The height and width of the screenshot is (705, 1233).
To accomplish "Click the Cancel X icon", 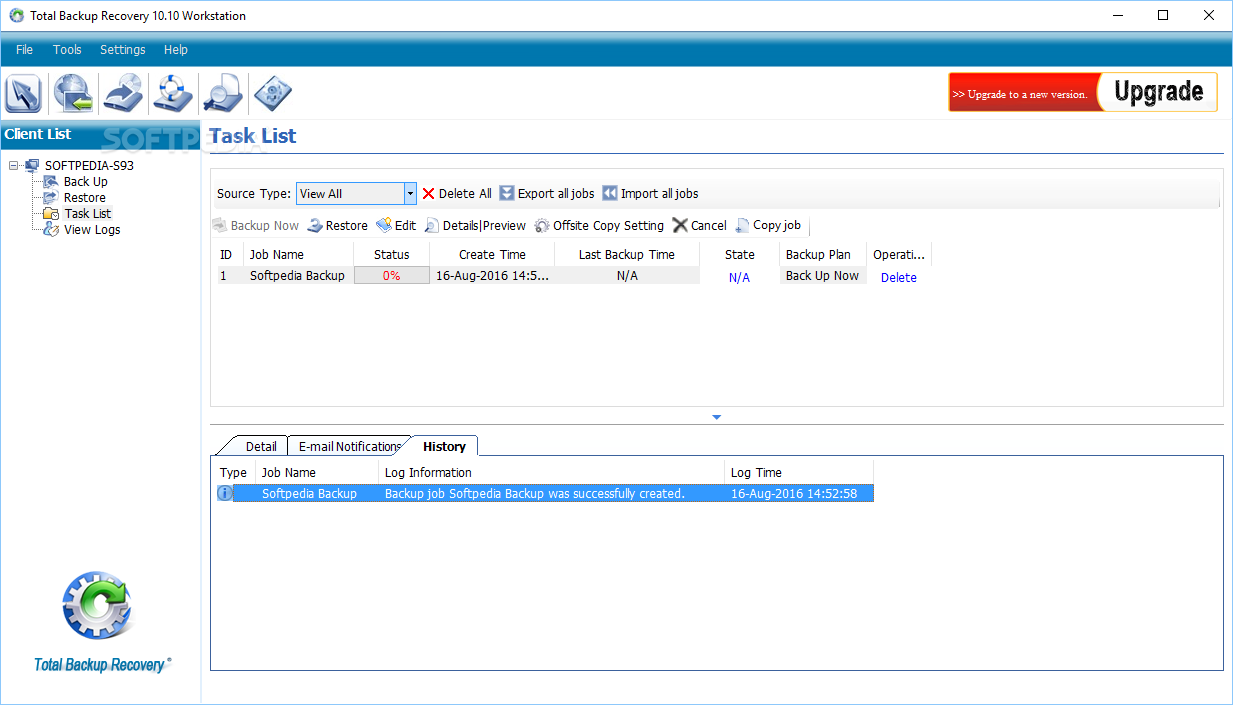I will 680,226.
